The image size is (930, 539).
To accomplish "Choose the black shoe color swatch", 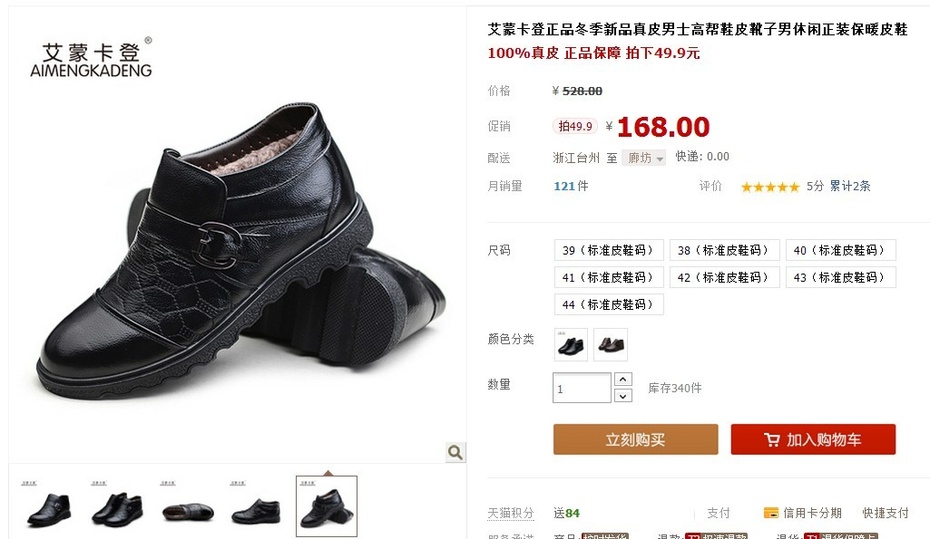I will click(571, 345).
